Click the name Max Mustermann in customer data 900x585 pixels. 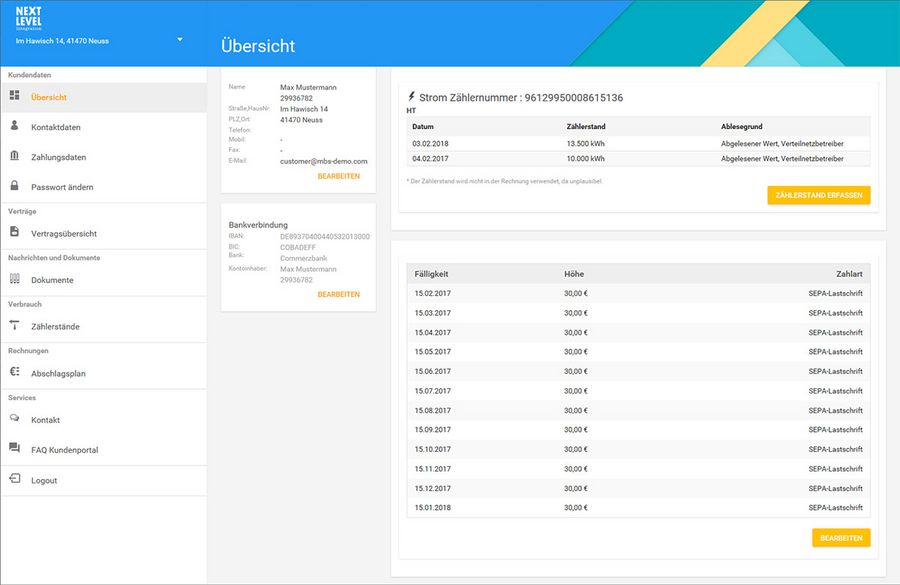(x=308, y=87)
